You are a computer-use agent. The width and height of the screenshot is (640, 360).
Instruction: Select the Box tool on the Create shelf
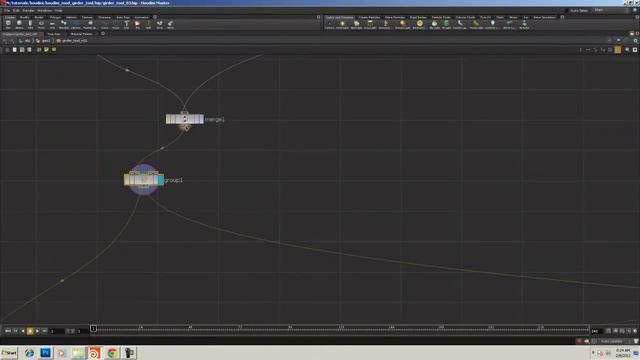coord(8,24)
